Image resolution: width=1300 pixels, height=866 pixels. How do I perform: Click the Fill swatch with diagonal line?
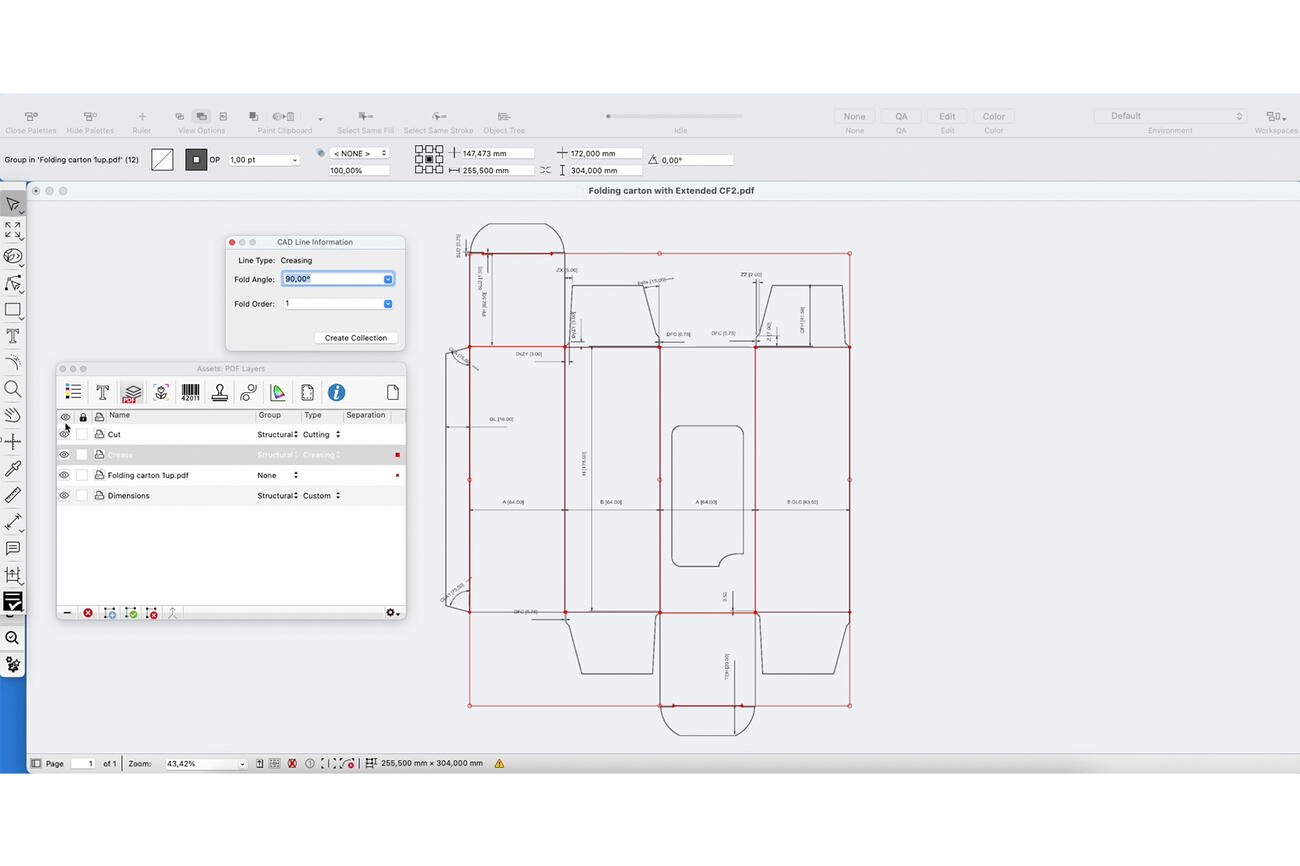[x=162, y=160]
